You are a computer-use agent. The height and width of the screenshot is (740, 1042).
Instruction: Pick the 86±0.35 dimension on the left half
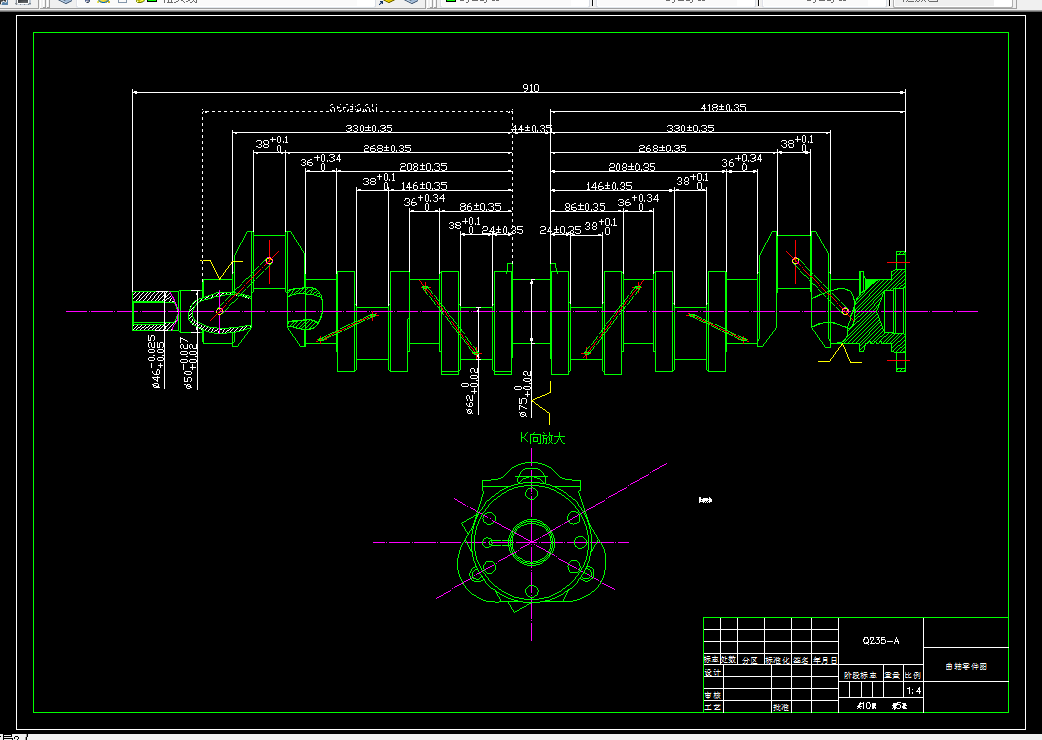480,207
